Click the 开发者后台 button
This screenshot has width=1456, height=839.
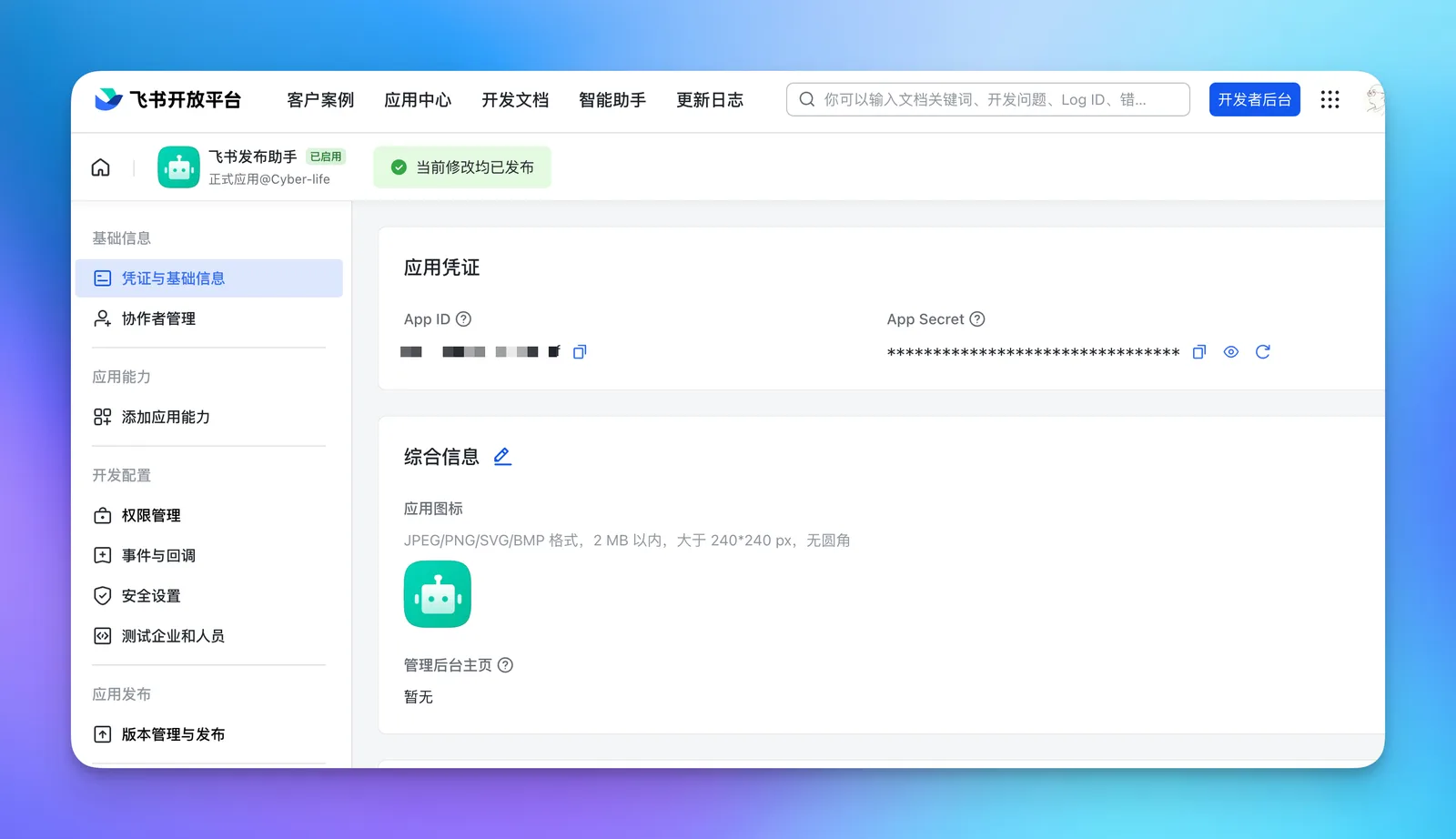(1255, 99)
